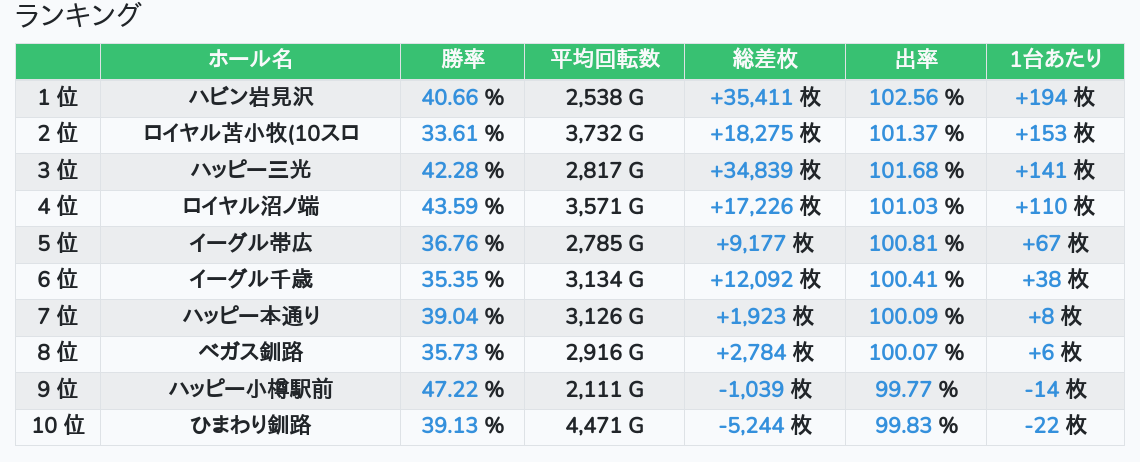Select the ロイヤル沼ノ端 hall name
The height and width of the screenshot is (462, 1140).
click(251, 207)
